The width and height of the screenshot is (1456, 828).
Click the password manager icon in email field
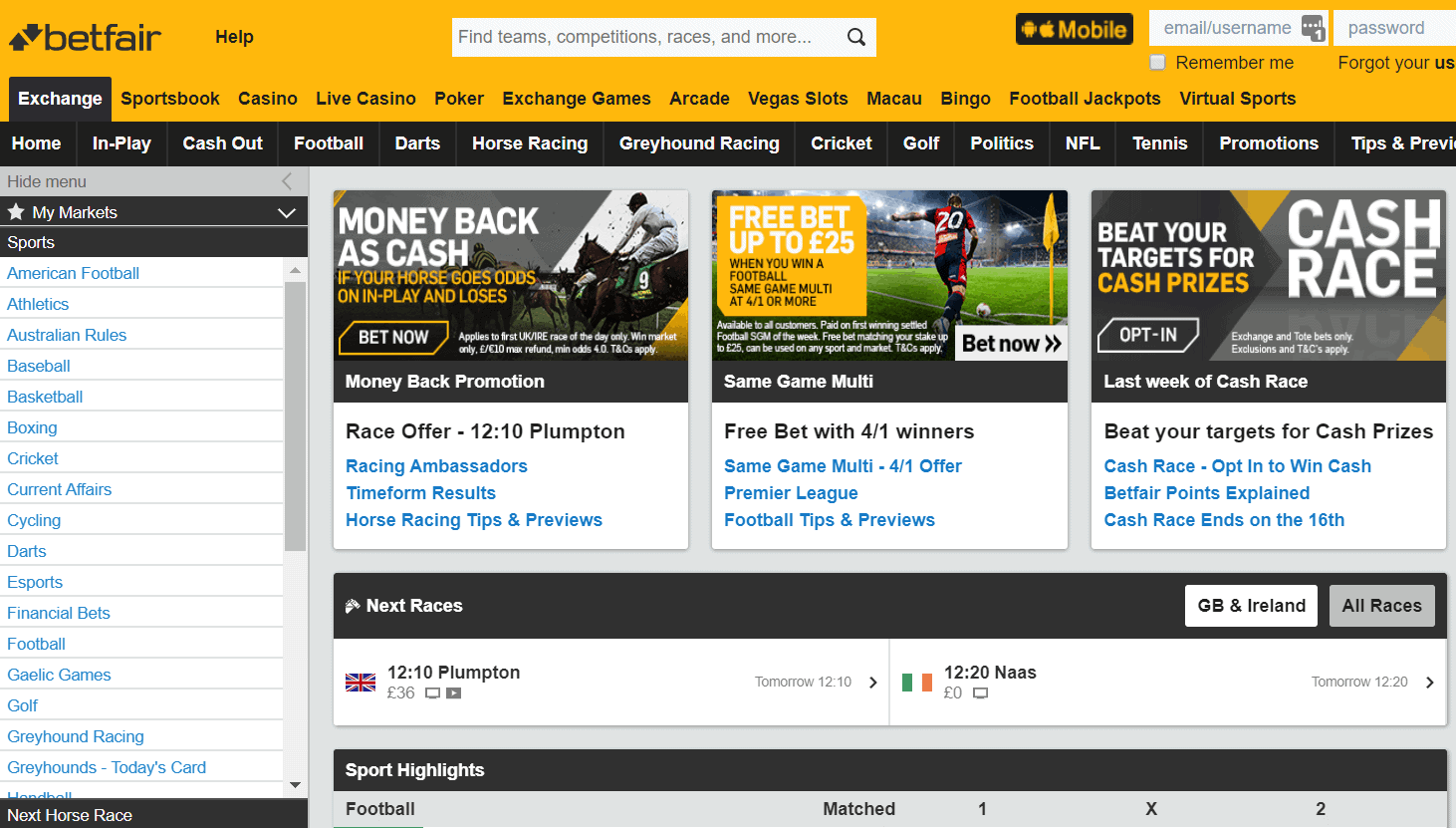coord(1313,28)
